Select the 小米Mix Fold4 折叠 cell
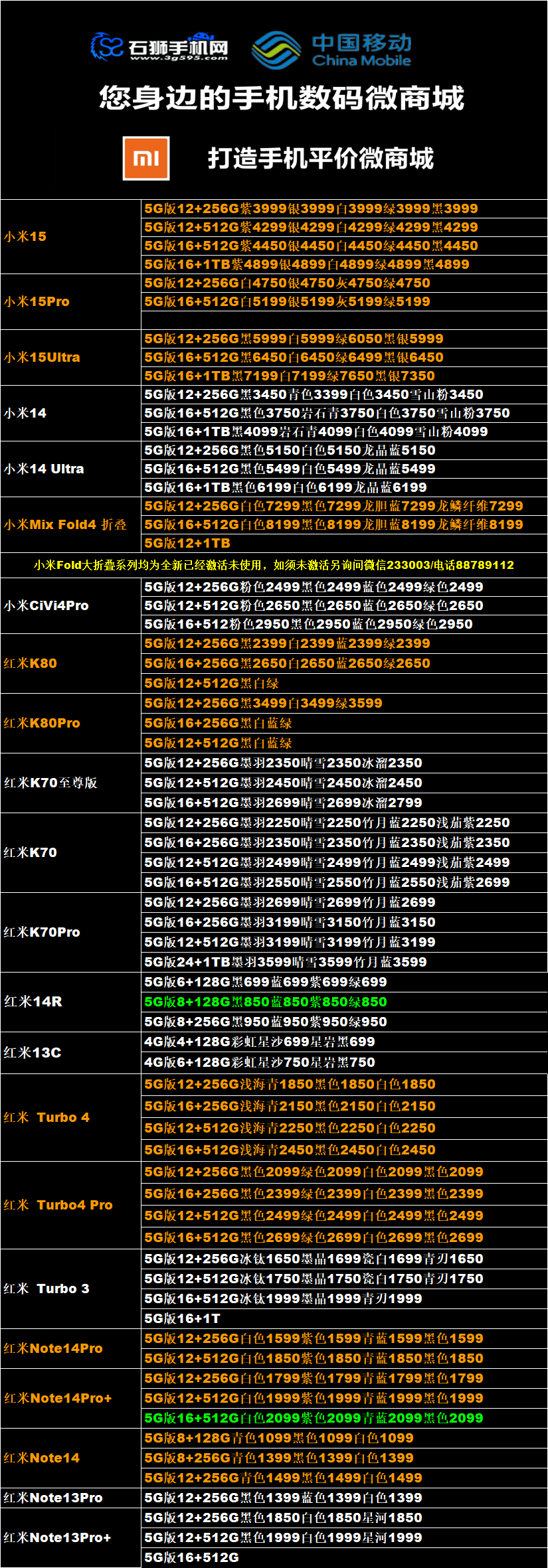Image resolution: width=548 pixels, height=1568 pixels. point(71,524)
